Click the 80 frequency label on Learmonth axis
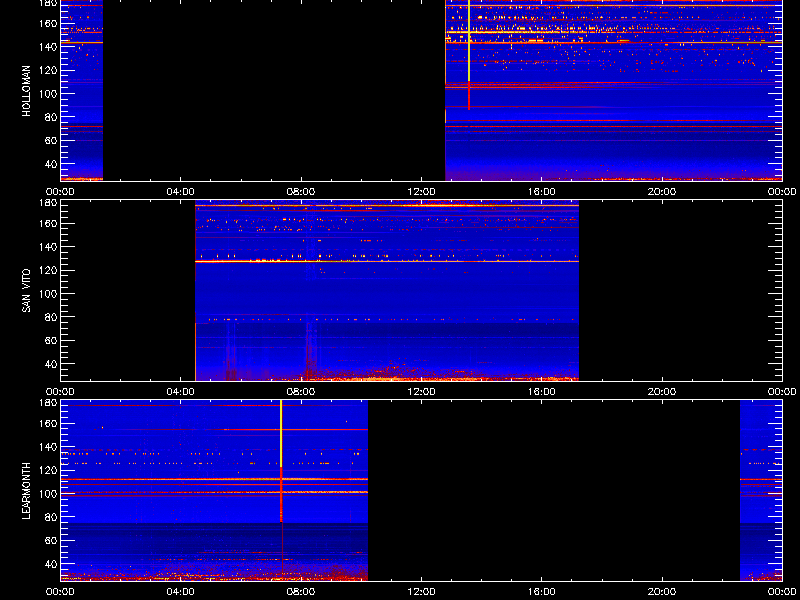The image size is (800, 600). (x=49, y=517)
